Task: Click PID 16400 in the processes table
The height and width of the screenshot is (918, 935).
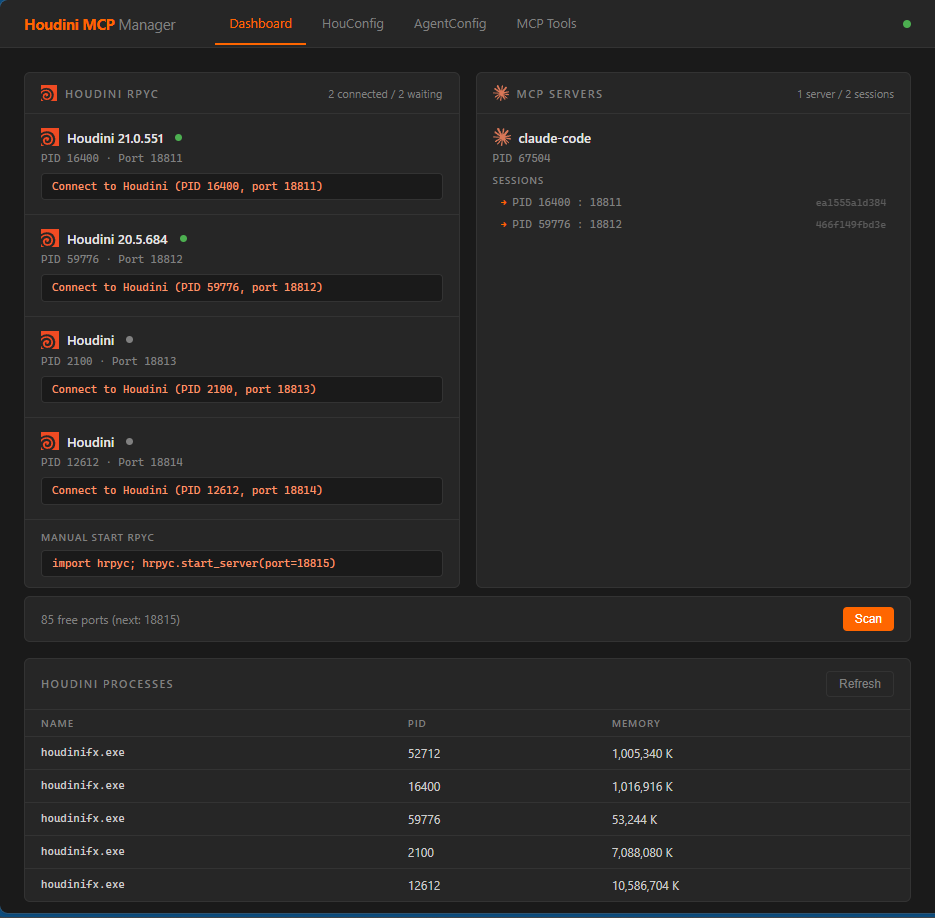Action: tap(424, 787)
